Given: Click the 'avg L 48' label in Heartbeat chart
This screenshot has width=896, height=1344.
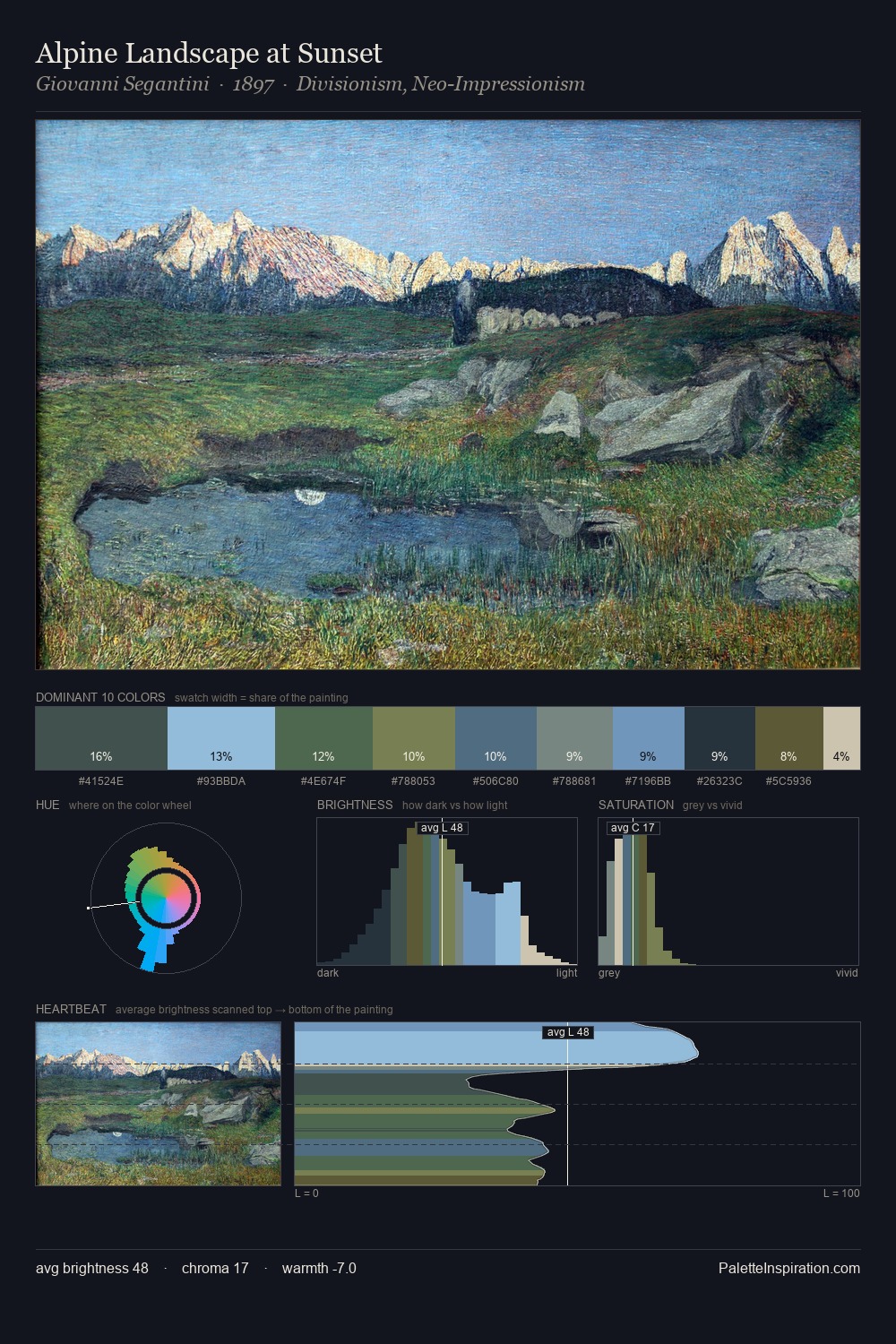Looking at the screenshot, I should tap(568, 1032).
